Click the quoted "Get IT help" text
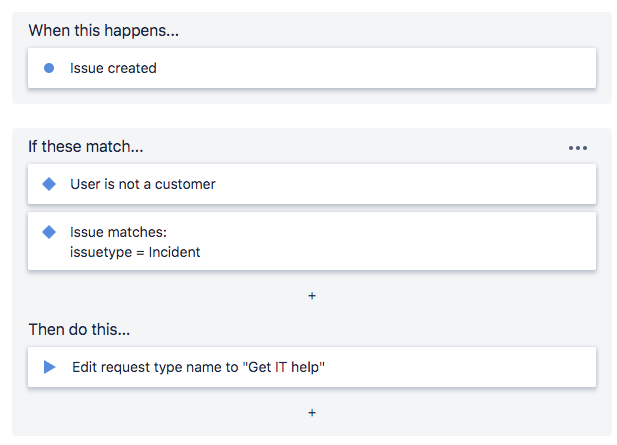 click(x=284, y=367)
